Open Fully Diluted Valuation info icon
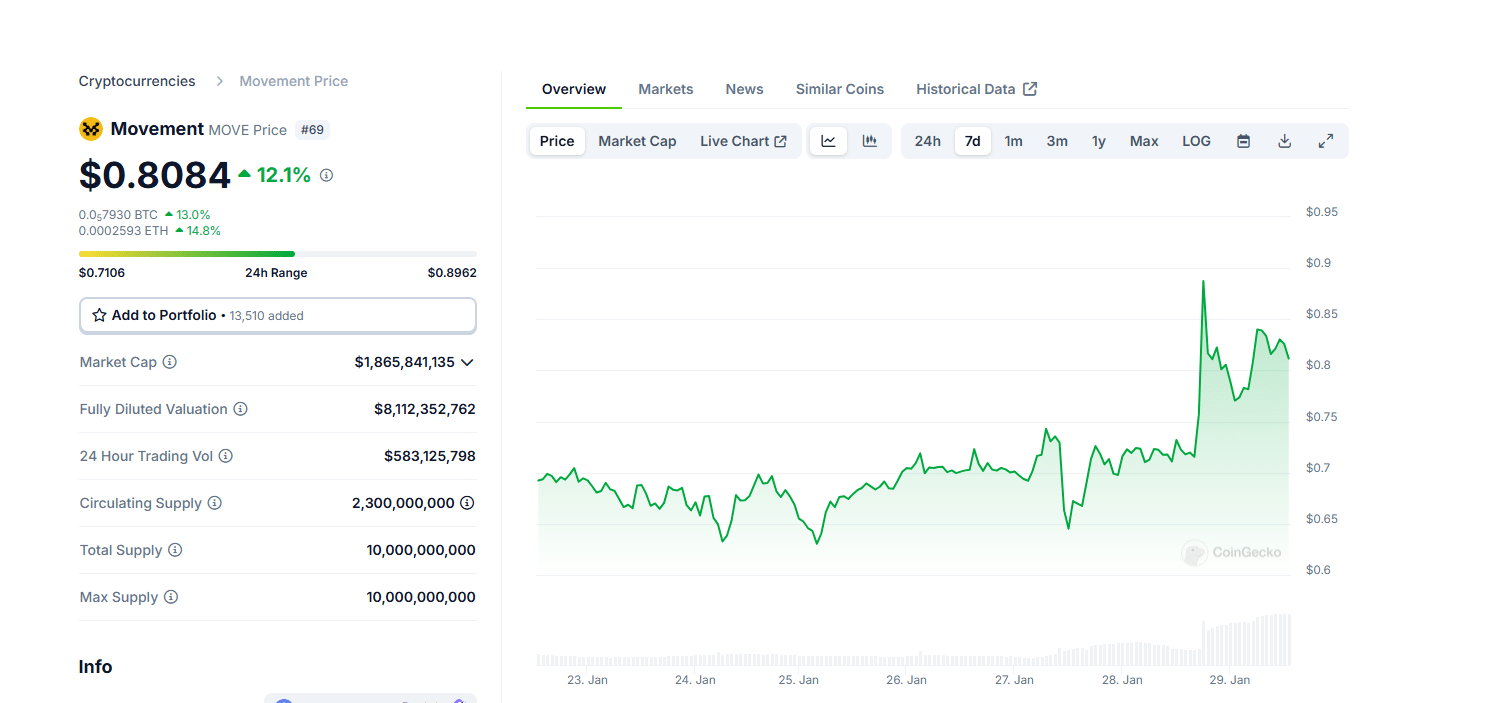1491x703 pixels. click(240, 409)
